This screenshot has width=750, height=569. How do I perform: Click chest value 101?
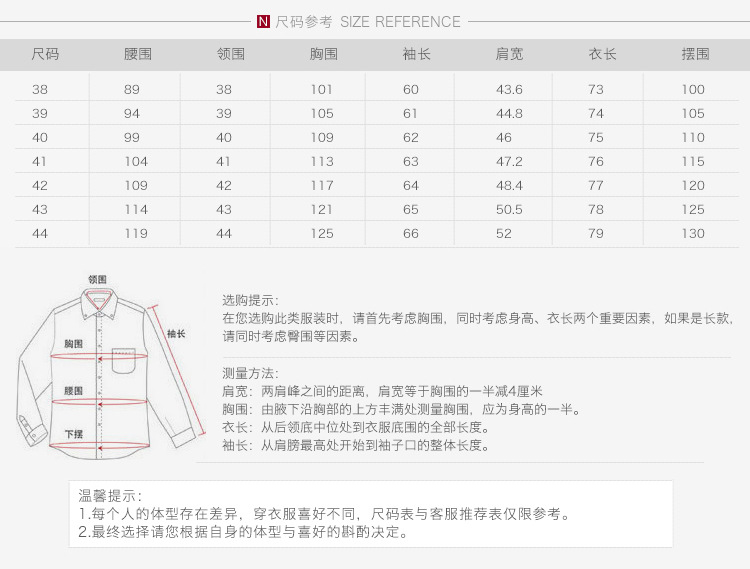[x=321, y=89]
